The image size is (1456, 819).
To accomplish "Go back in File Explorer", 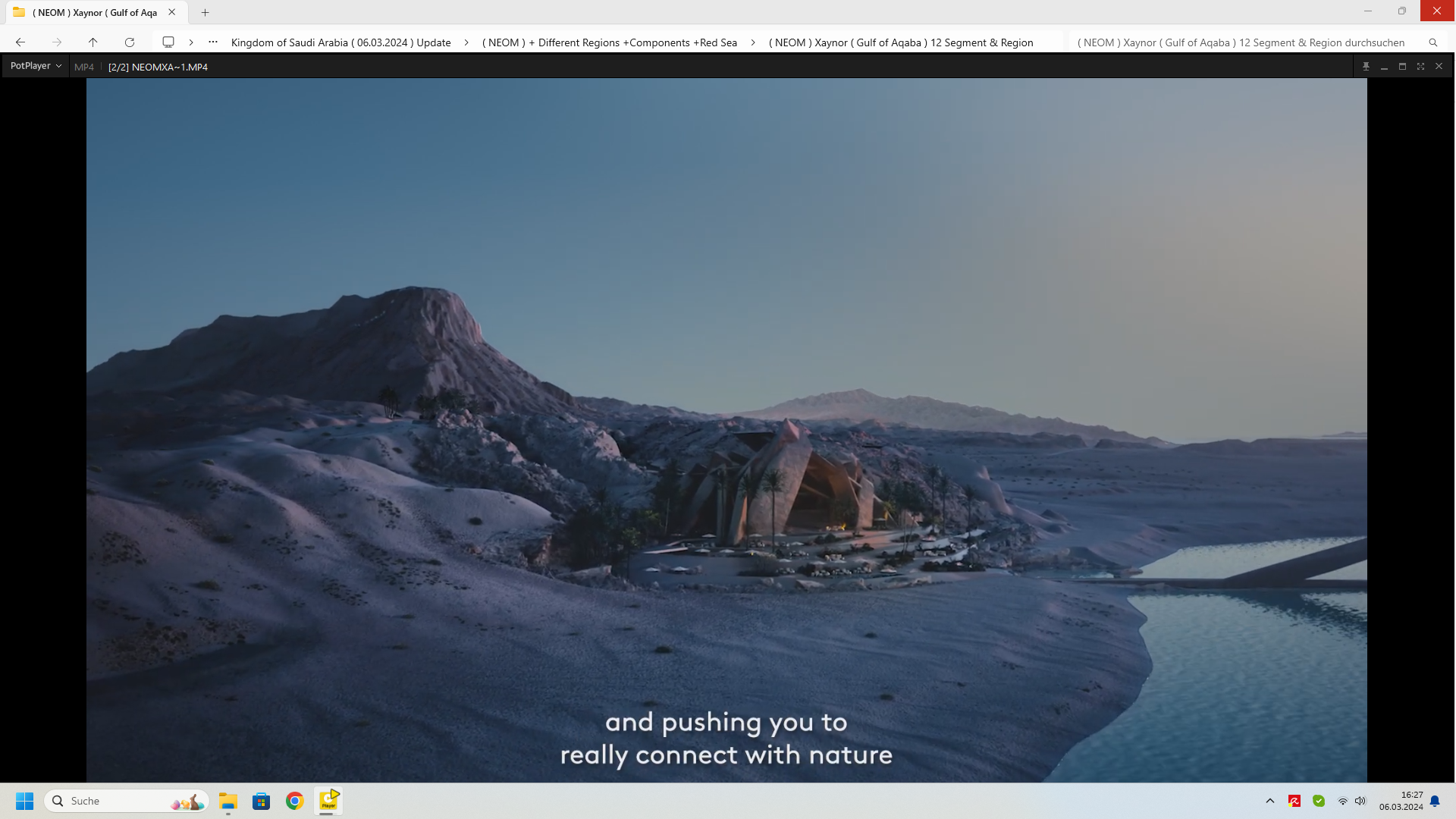I will coord(20,42).
